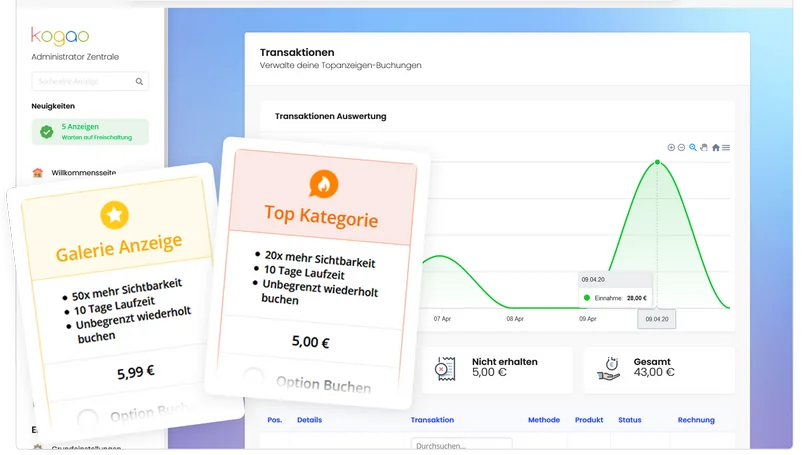This screenshot has height=455, width=809.
Task: Click the peak data point on chart
Action: pyautogui.click(x=657, y=162)
